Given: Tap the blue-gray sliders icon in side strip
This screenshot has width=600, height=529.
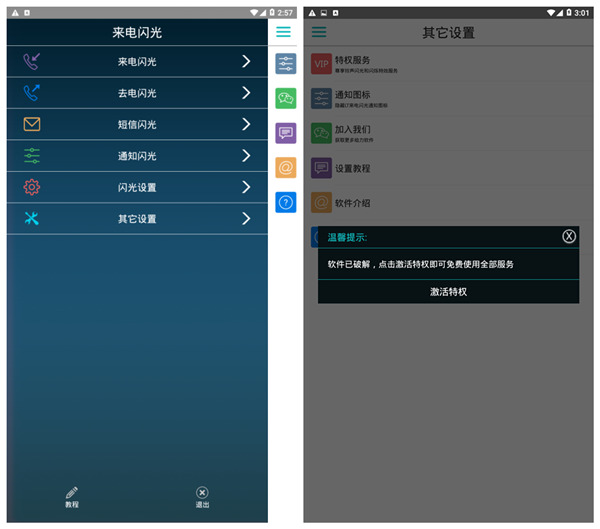Looking at the screenshot, I should coord(285,64).
